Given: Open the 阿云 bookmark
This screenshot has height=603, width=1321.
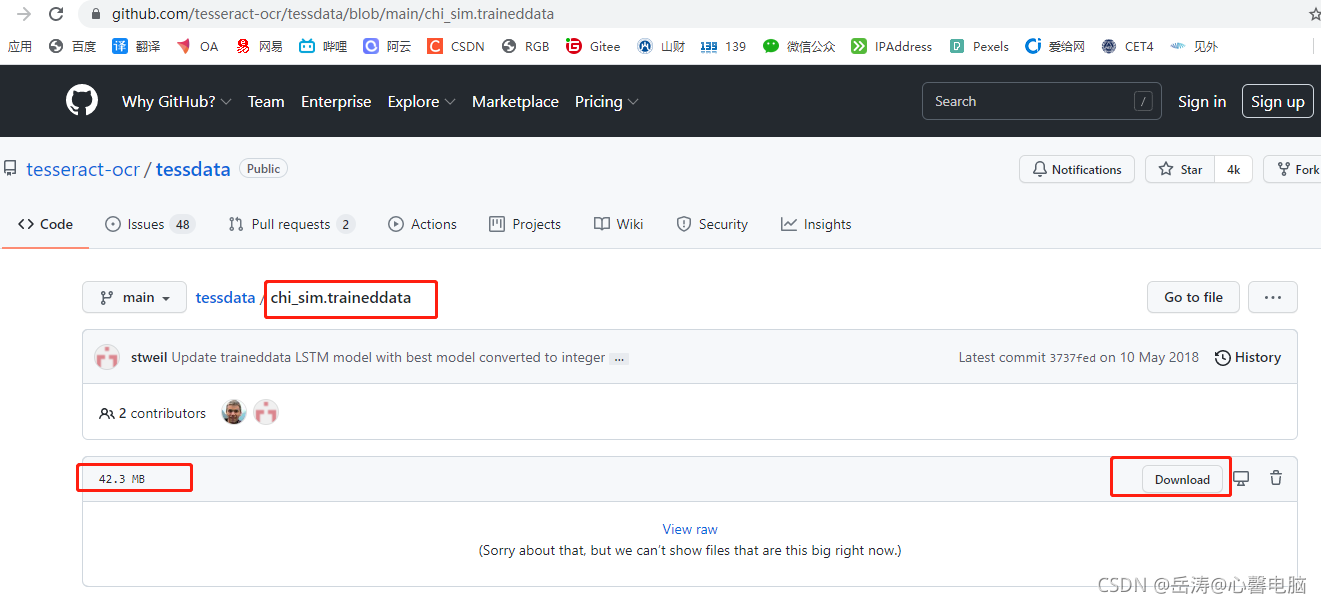Looking at the screenshot, I should coord(387,46).
